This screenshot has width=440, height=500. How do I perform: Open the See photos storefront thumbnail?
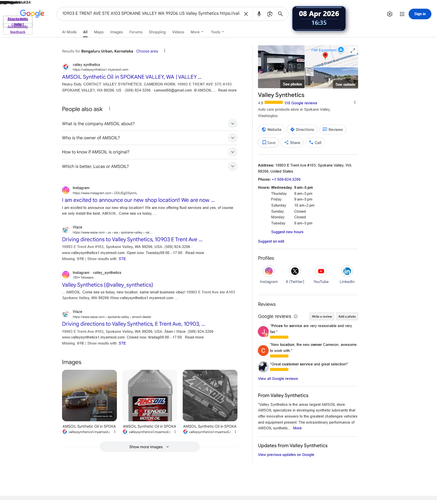click(x=281, y=67)
